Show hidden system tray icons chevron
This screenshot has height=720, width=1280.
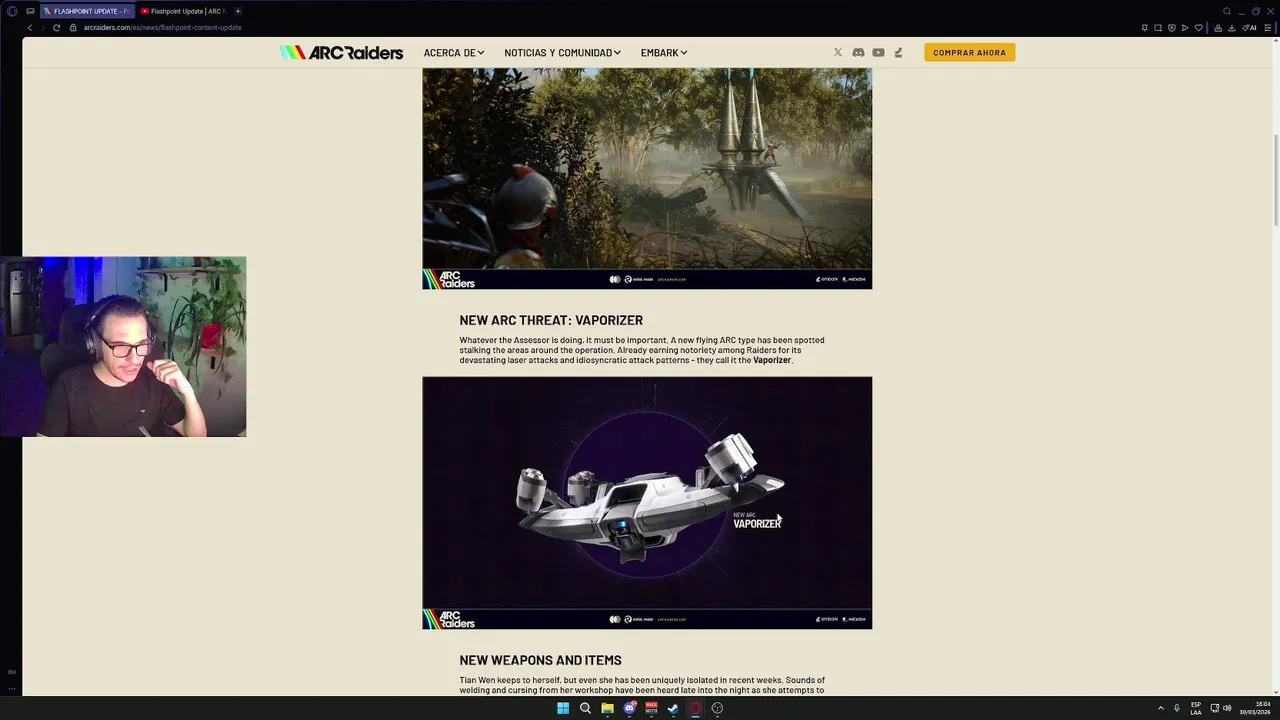pos(1160,708)
